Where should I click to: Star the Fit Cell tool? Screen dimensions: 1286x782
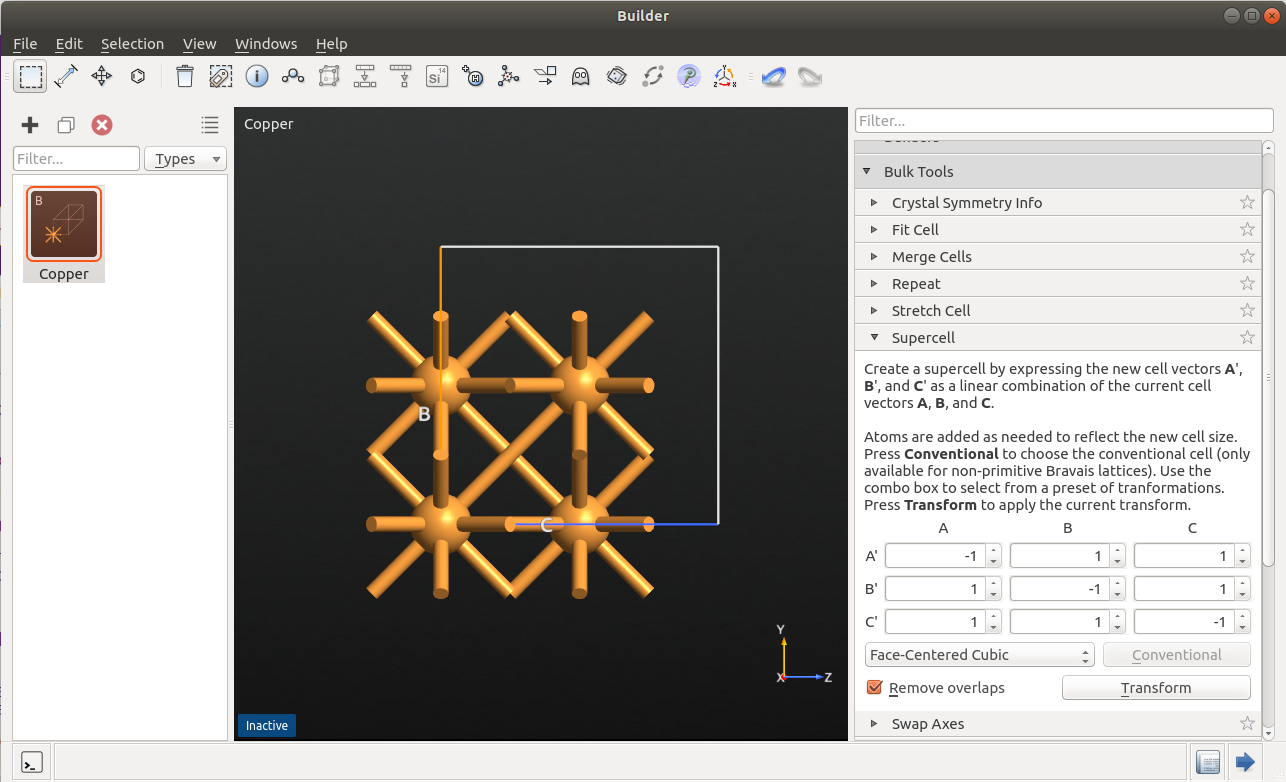coord(1247,229)
